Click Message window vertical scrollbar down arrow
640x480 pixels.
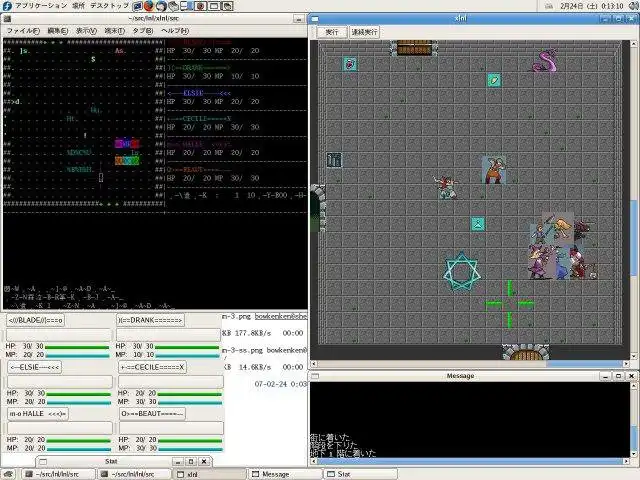633,455
